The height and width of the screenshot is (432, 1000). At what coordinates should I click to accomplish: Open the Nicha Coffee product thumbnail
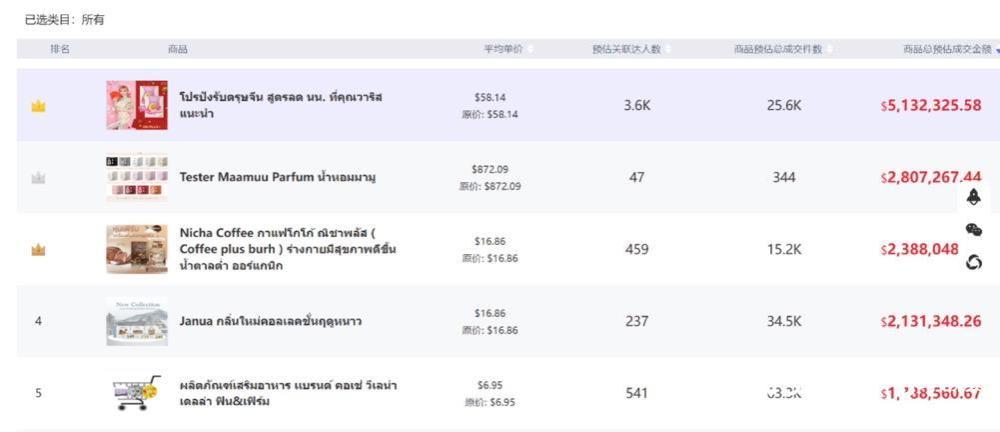tap(137, 250)
